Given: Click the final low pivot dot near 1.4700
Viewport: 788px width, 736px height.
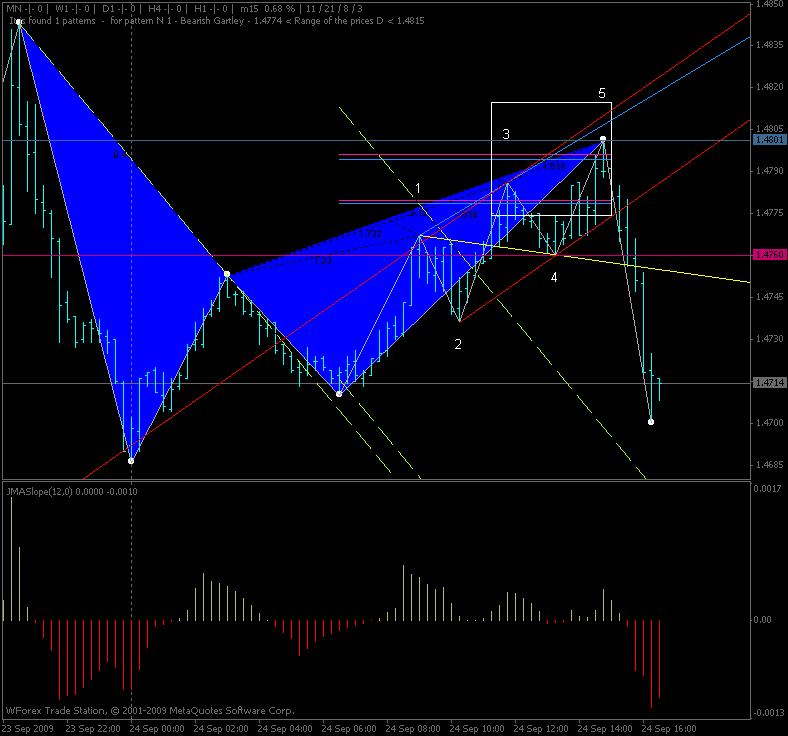Looking at the screenshot, I should (651, 422).
